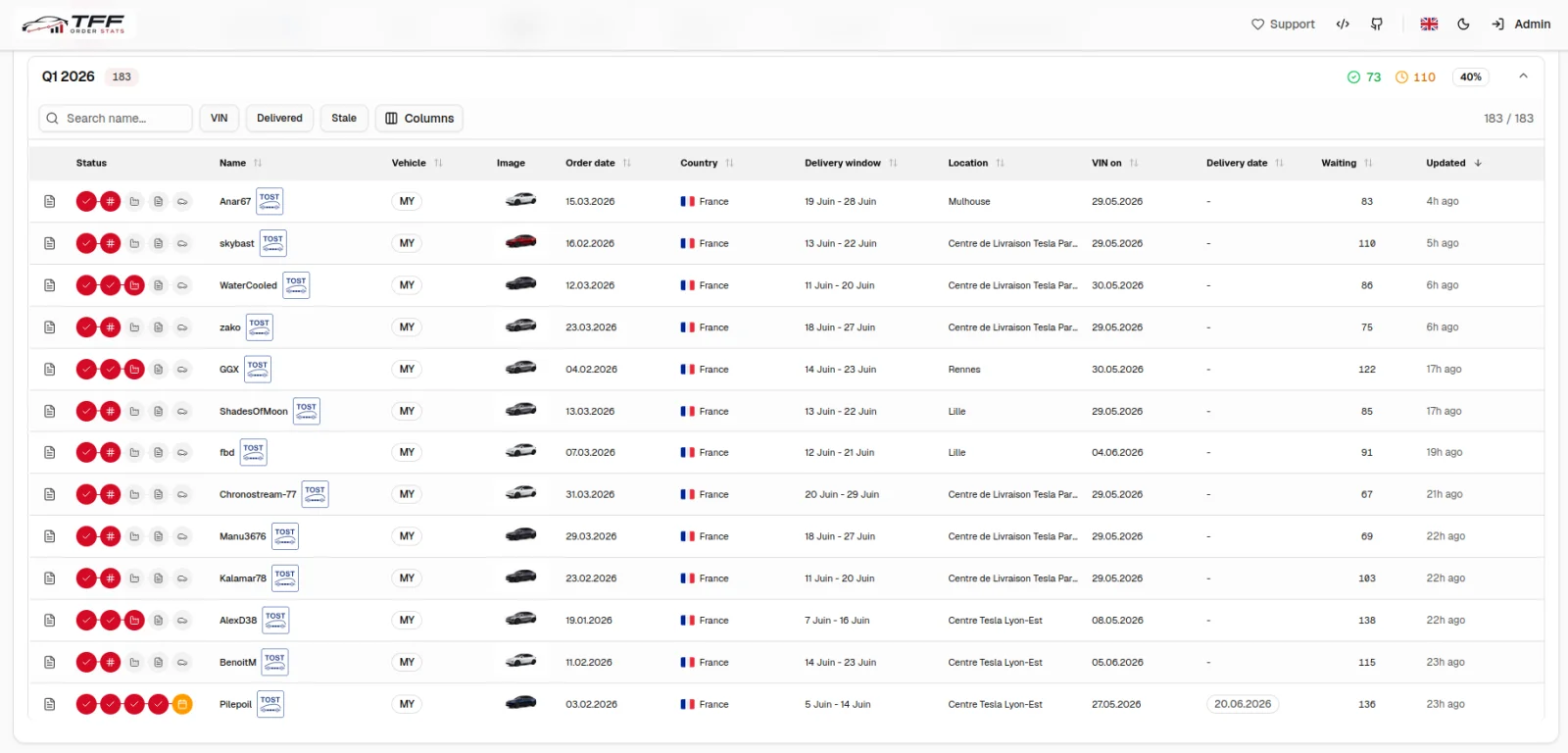This screenshot has height=753, width=1568.
Task: Open the TOST badge next to Chronostream-77
Action: pos(315,494)
